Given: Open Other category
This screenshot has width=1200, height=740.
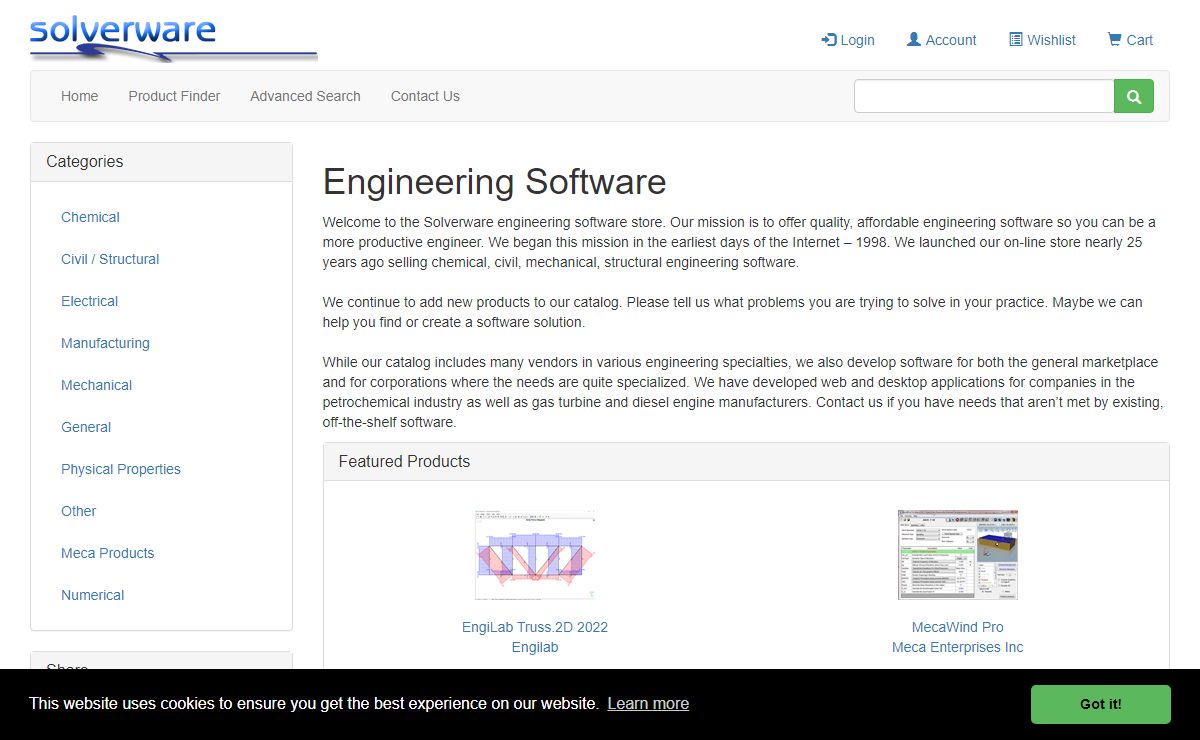Looking at the screenshot, I should (x=78, y=511).
